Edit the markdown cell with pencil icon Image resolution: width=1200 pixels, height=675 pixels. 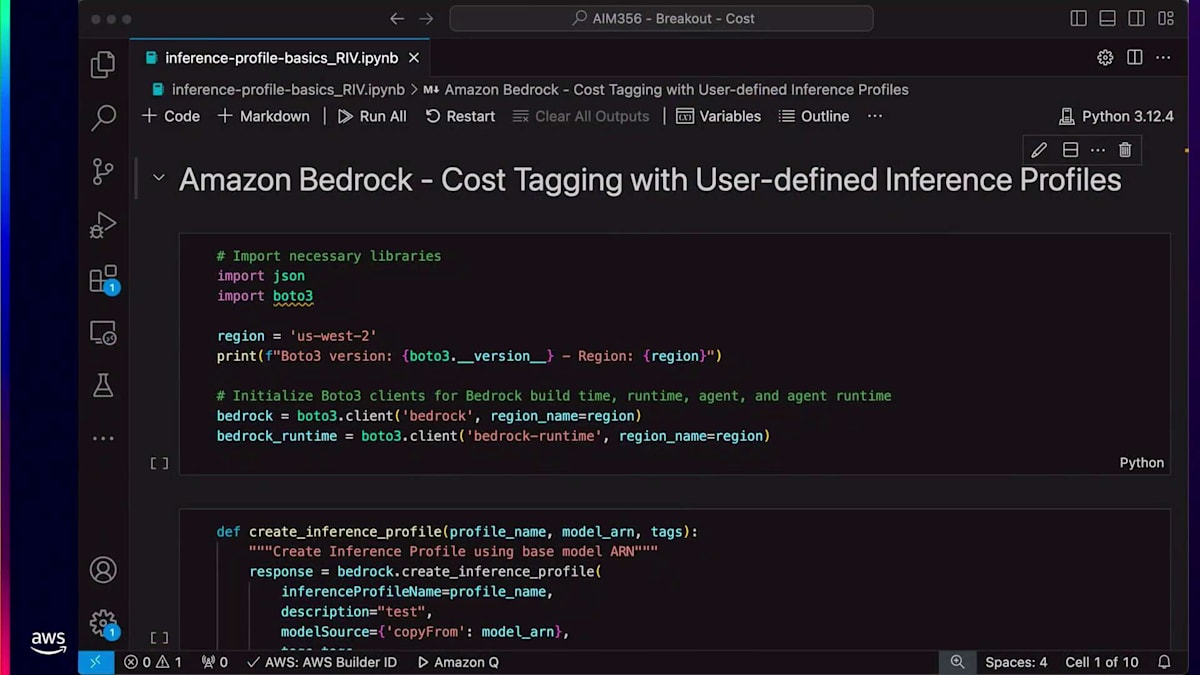pyautogui.click(x=1039, y=150)
